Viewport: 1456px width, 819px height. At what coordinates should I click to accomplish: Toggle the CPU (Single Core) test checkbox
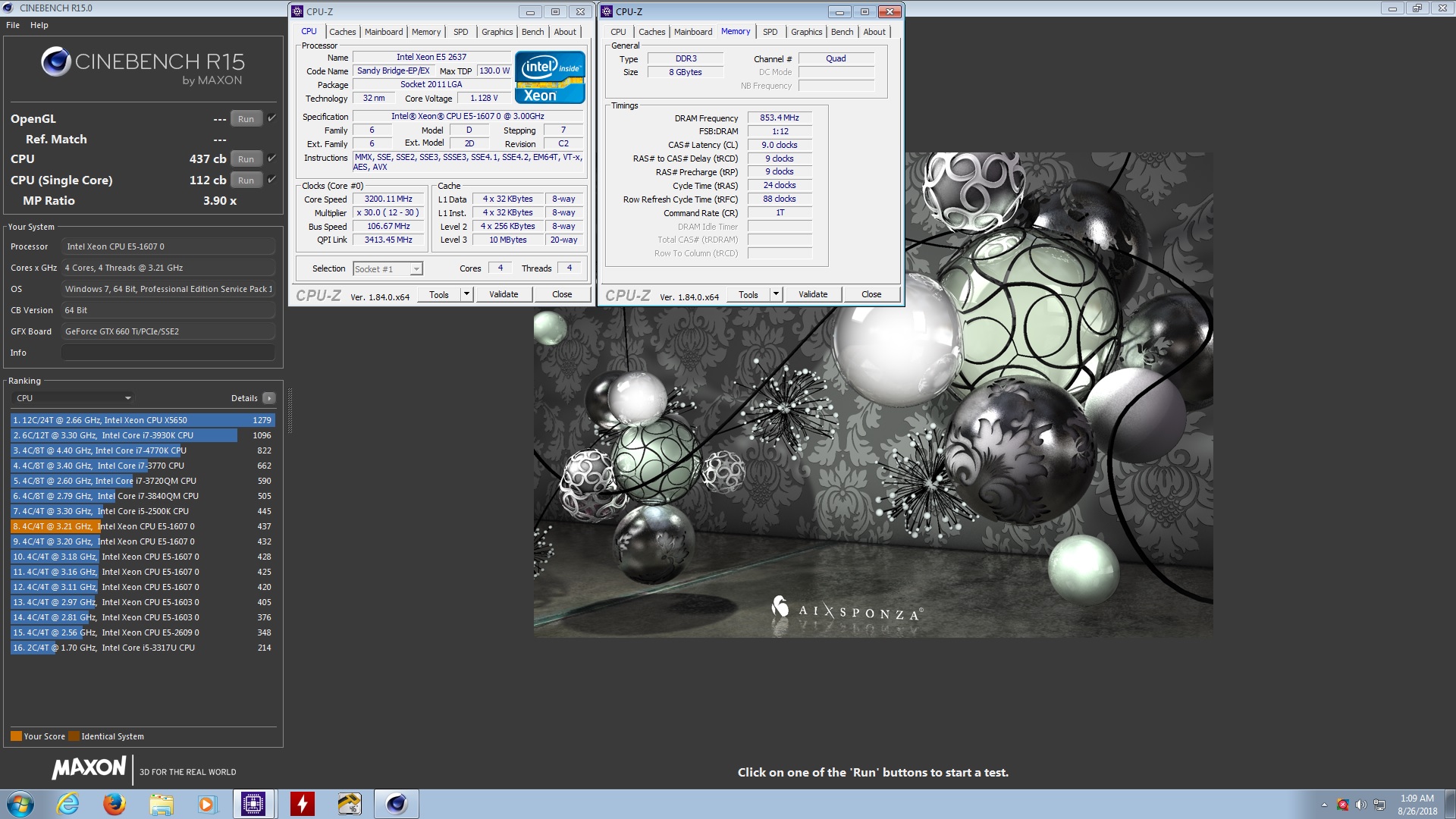271,179
